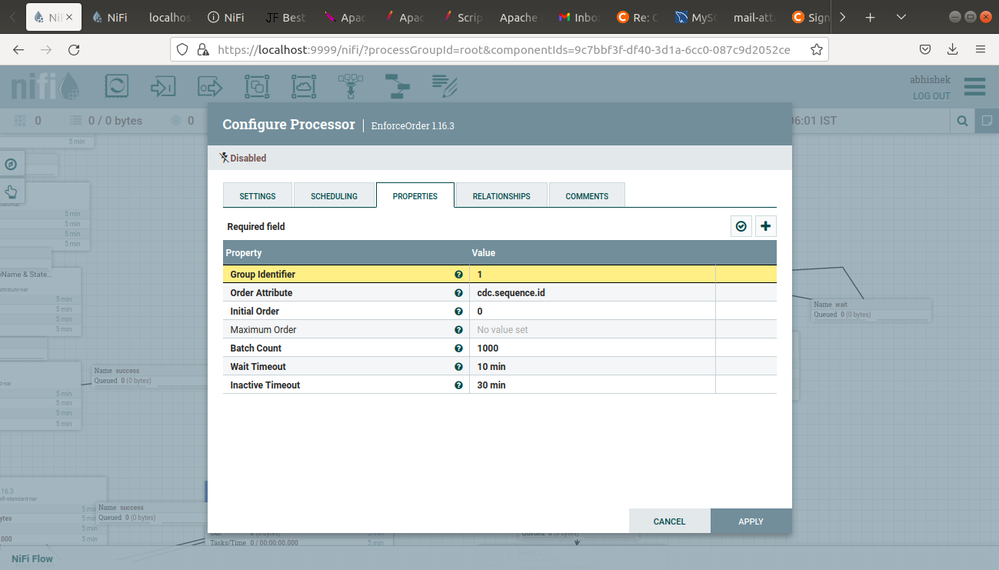The width and height of the screenshot is (999, 570).
Task: Select the Comments tab
Action: [x=587, y=196]
